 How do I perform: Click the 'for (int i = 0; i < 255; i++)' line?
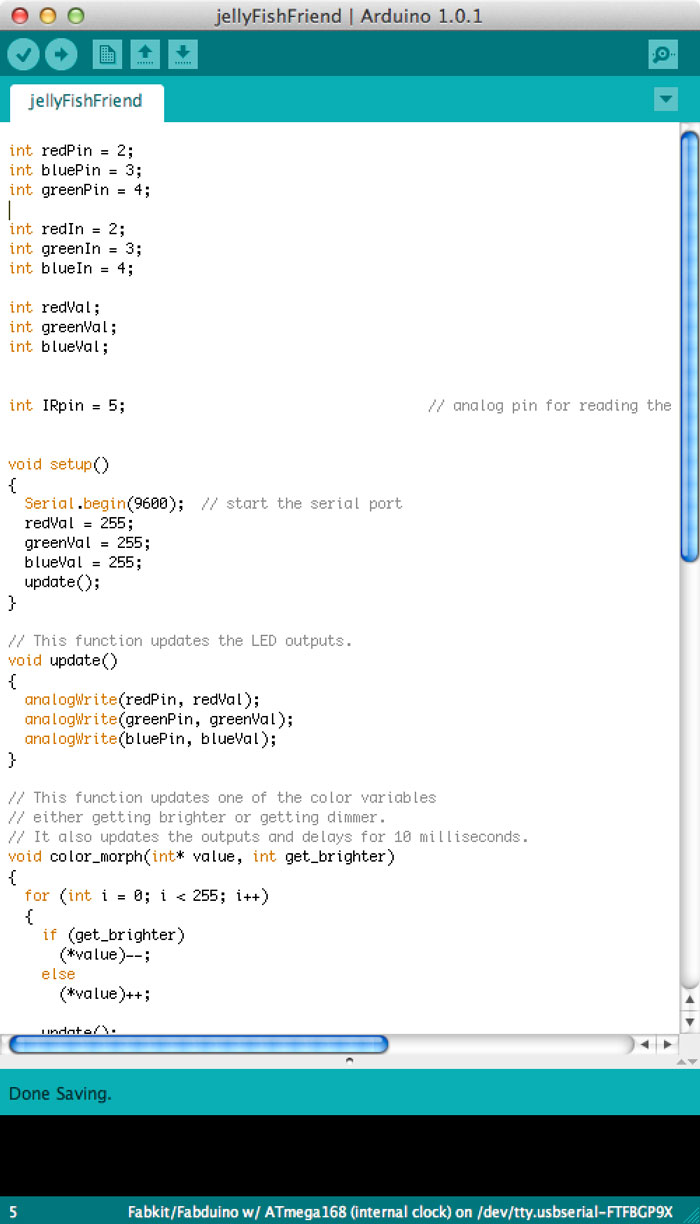tap(147, 896)
